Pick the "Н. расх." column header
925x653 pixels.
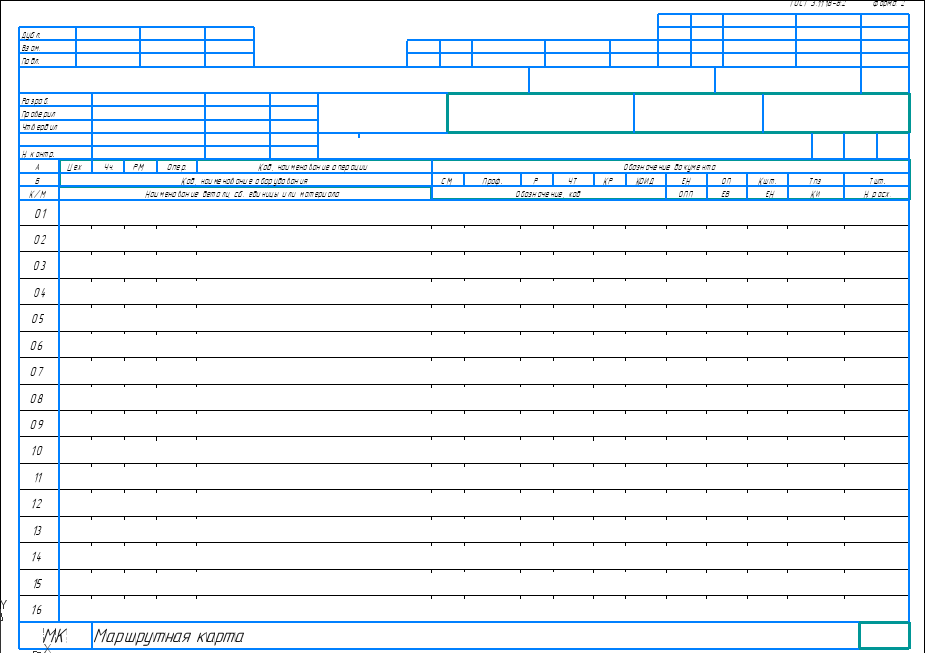click(877, 193)
